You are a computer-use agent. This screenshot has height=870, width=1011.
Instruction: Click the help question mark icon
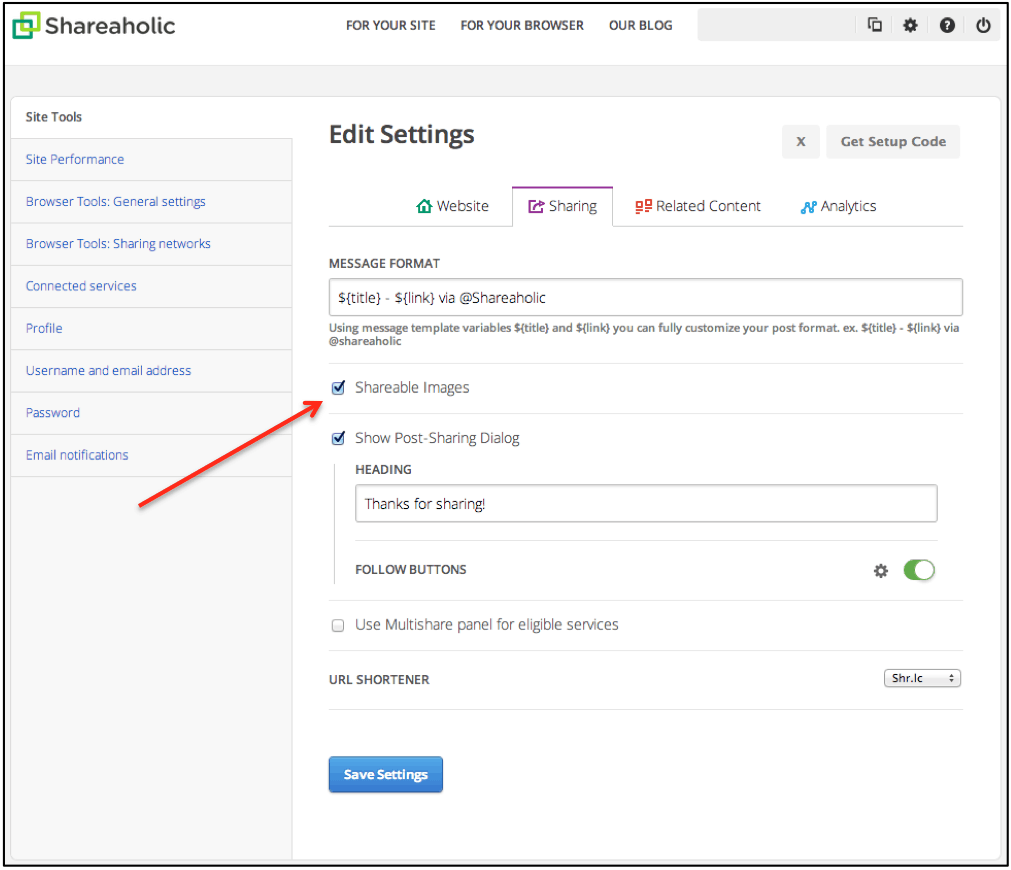pos(947,25)
